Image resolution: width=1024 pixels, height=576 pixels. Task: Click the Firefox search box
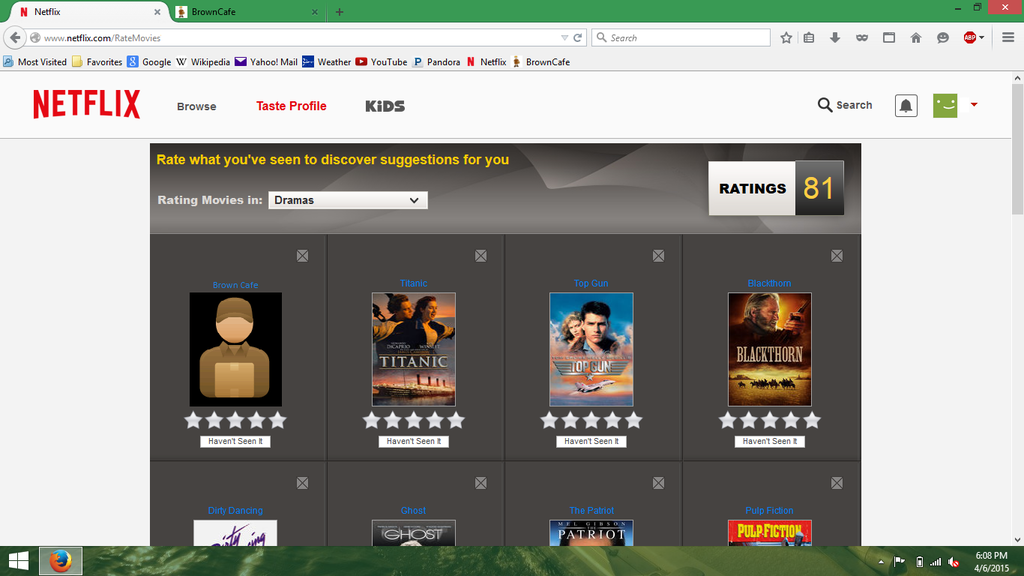tap(681, 38)
